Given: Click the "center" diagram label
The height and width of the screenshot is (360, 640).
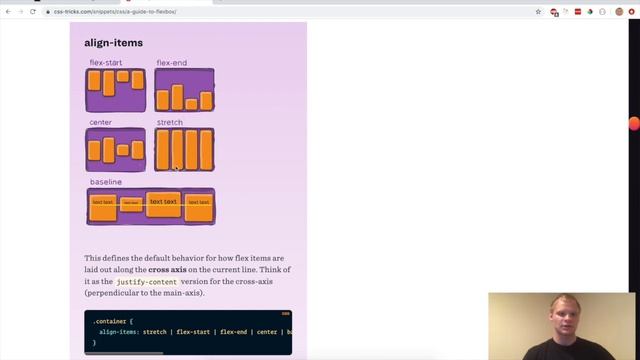Looking at the screenshot, I should 100,122.
